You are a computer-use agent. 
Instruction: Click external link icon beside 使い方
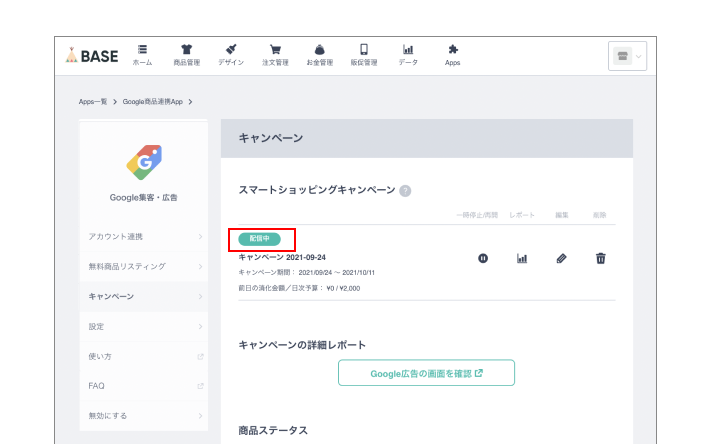[x=200, y=356]
